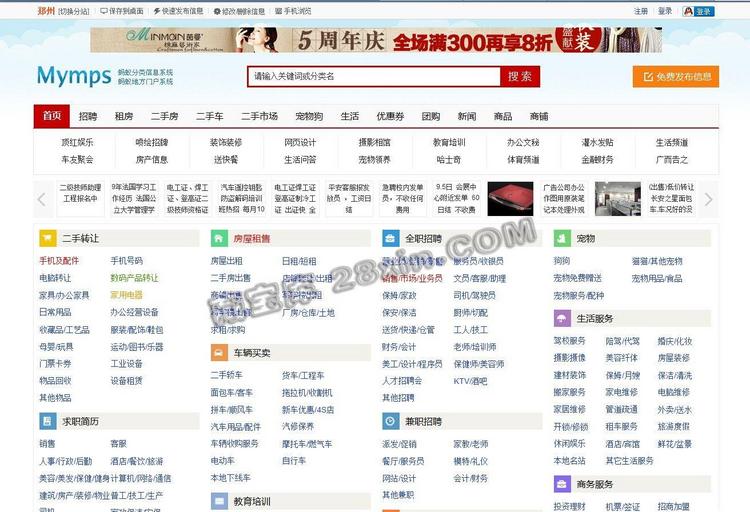The image size is (750, 512).
Task: Click 修改/删除信息 in the top bar
Action: (x=239, y=11)
